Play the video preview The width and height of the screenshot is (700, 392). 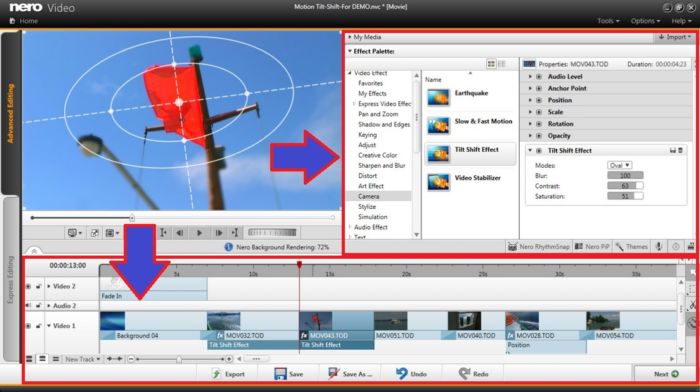click(x=199, y=233)
